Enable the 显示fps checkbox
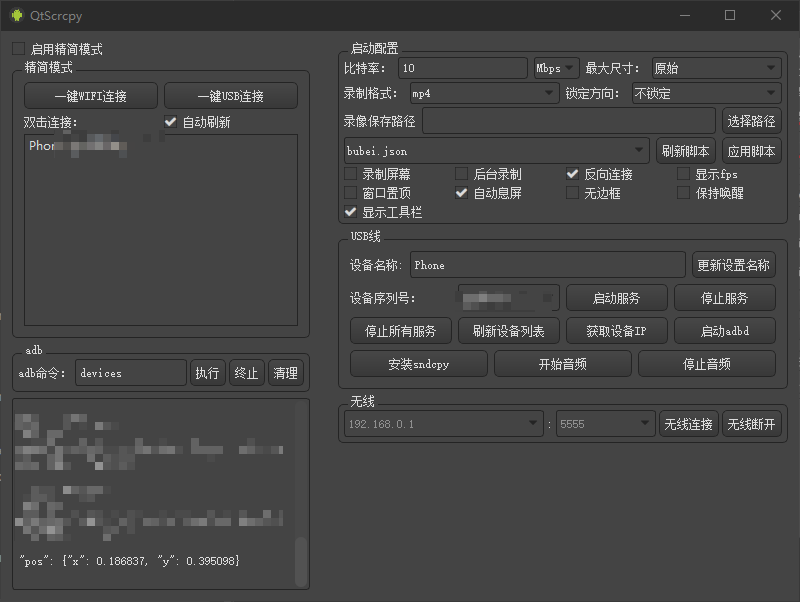This screenshot has height=602, width=800. [x=683, y=174]
